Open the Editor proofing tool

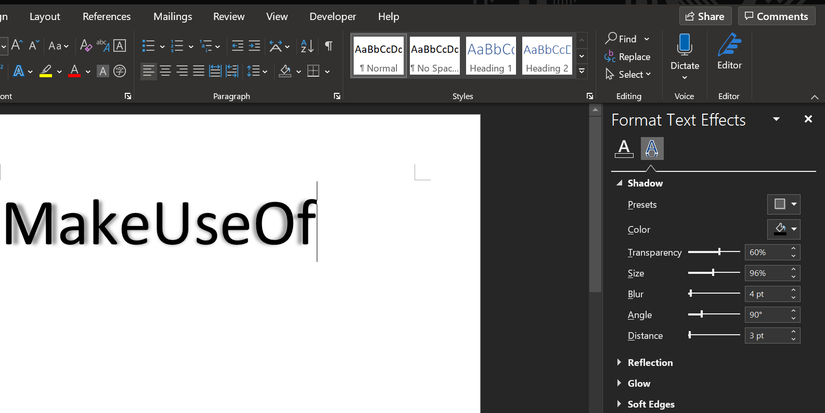tap(729, 52)
